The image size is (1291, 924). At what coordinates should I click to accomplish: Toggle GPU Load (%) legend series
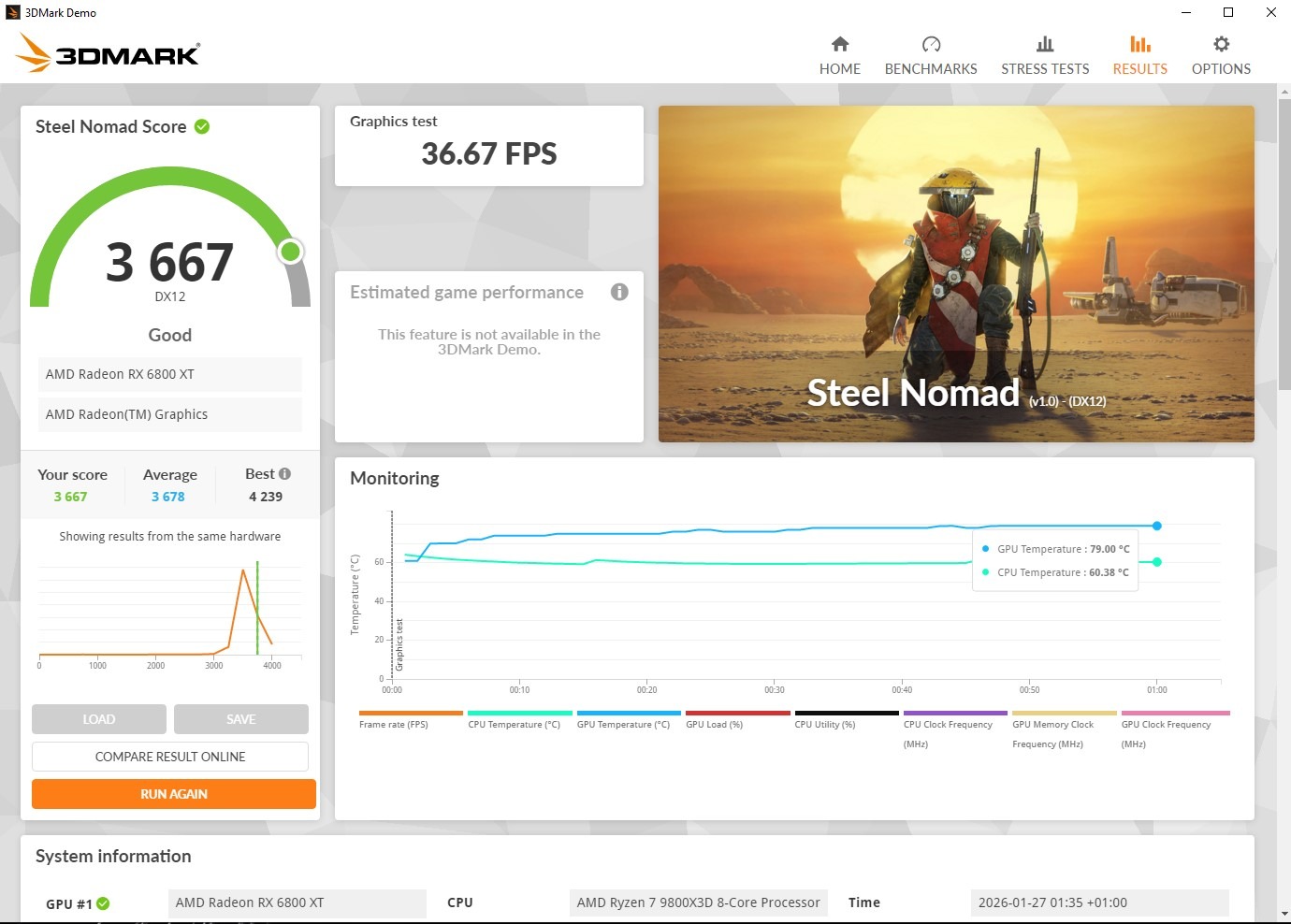tap(737, 719)
